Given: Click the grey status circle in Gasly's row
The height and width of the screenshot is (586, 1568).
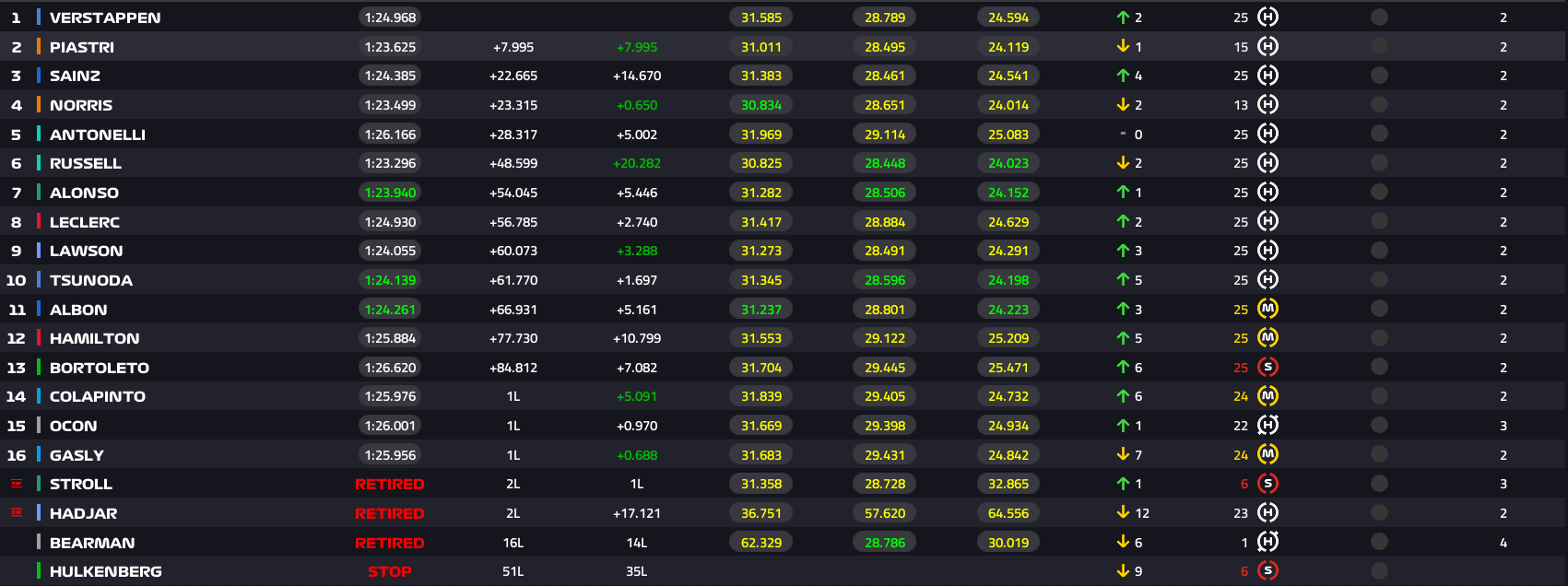Looking at the screenshot, I should click(1379, 454).
